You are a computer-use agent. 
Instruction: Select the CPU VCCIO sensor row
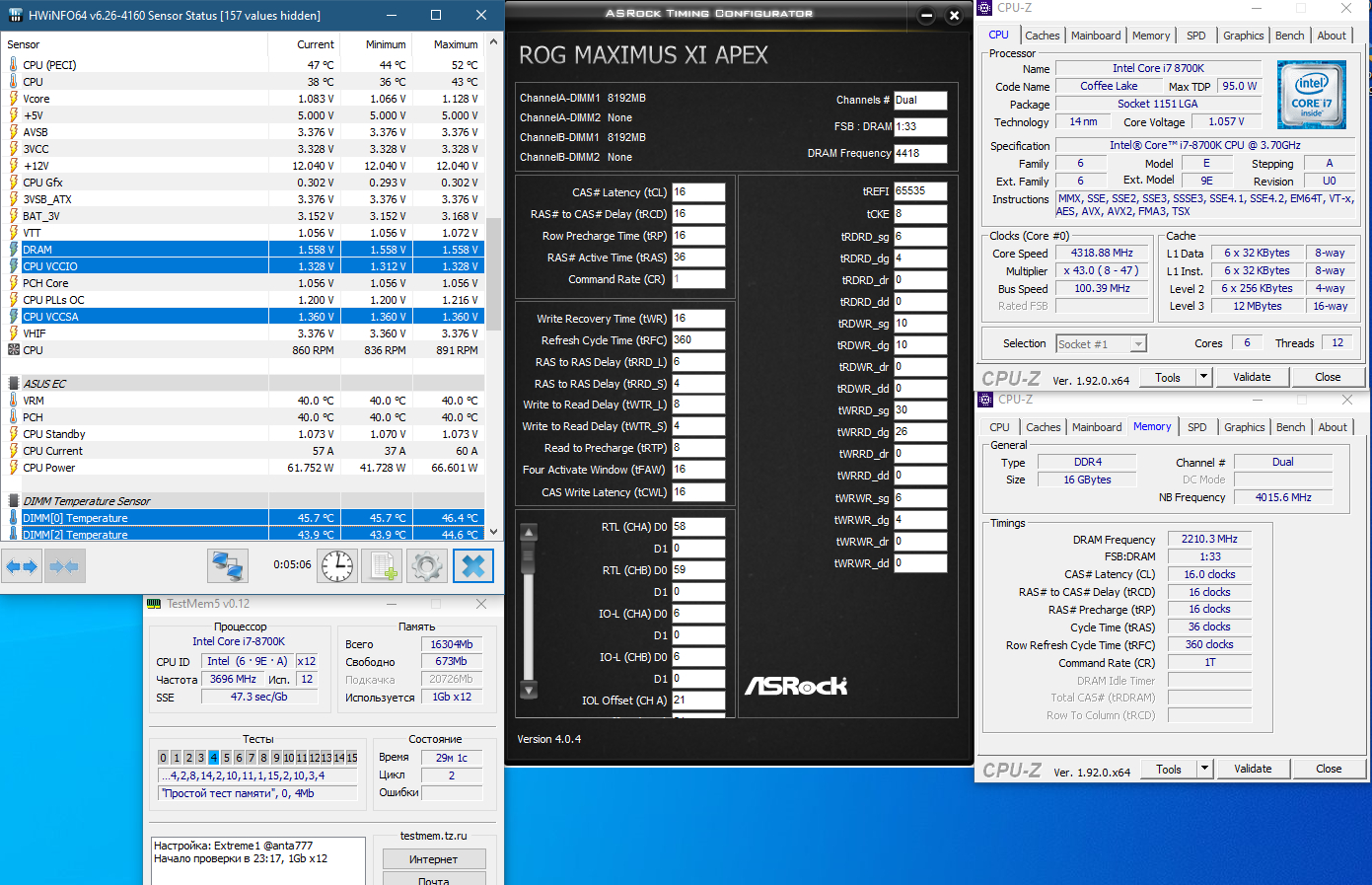click(244, 266)
